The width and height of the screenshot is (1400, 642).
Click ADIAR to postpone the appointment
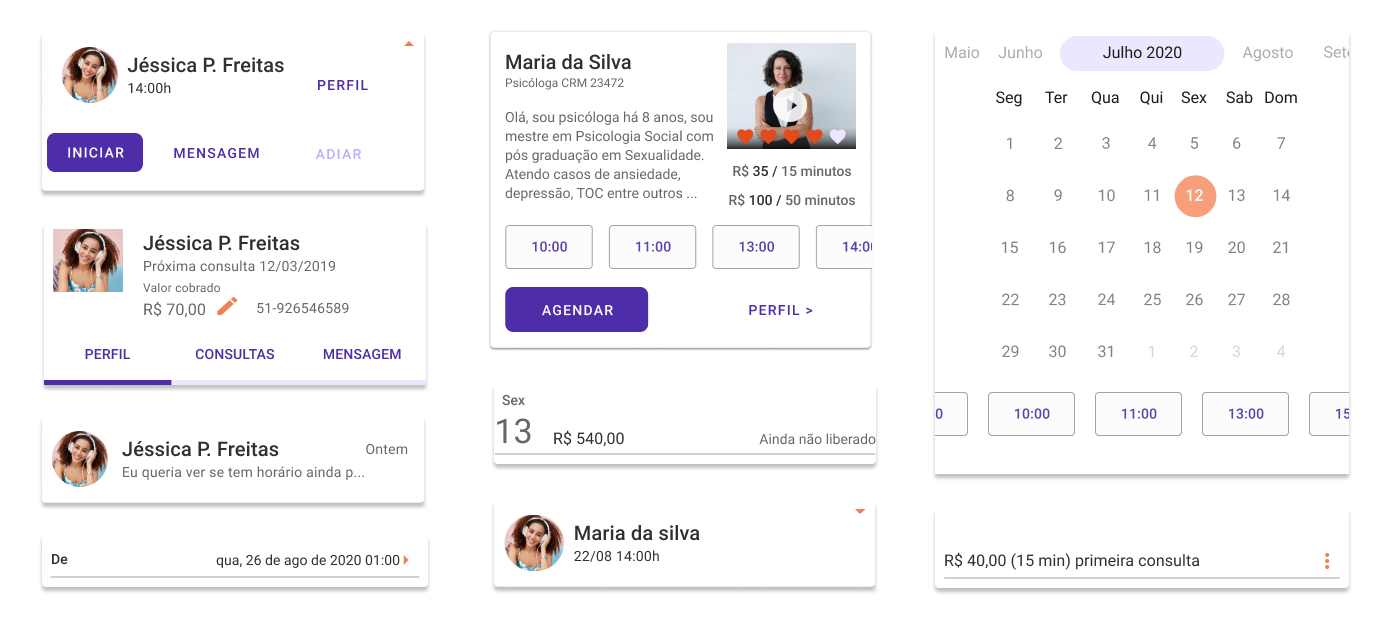(339, 154)
